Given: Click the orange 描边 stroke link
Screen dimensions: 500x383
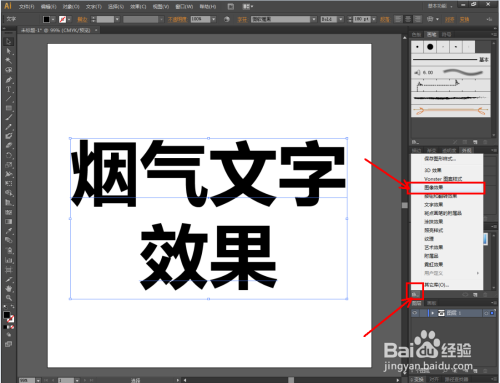Looking at the screenshot, I should click(82, 19).
